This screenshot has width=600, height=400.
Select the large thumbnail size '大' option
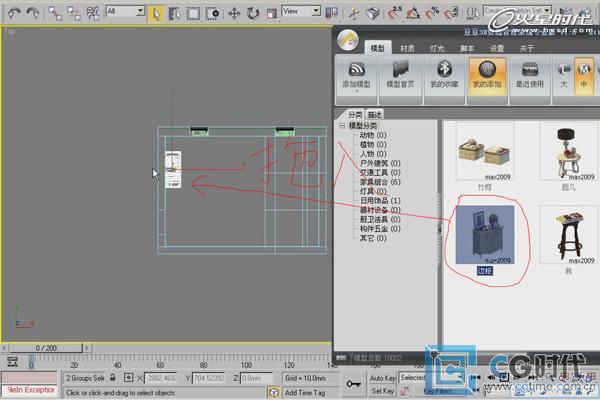pos(564,76)
